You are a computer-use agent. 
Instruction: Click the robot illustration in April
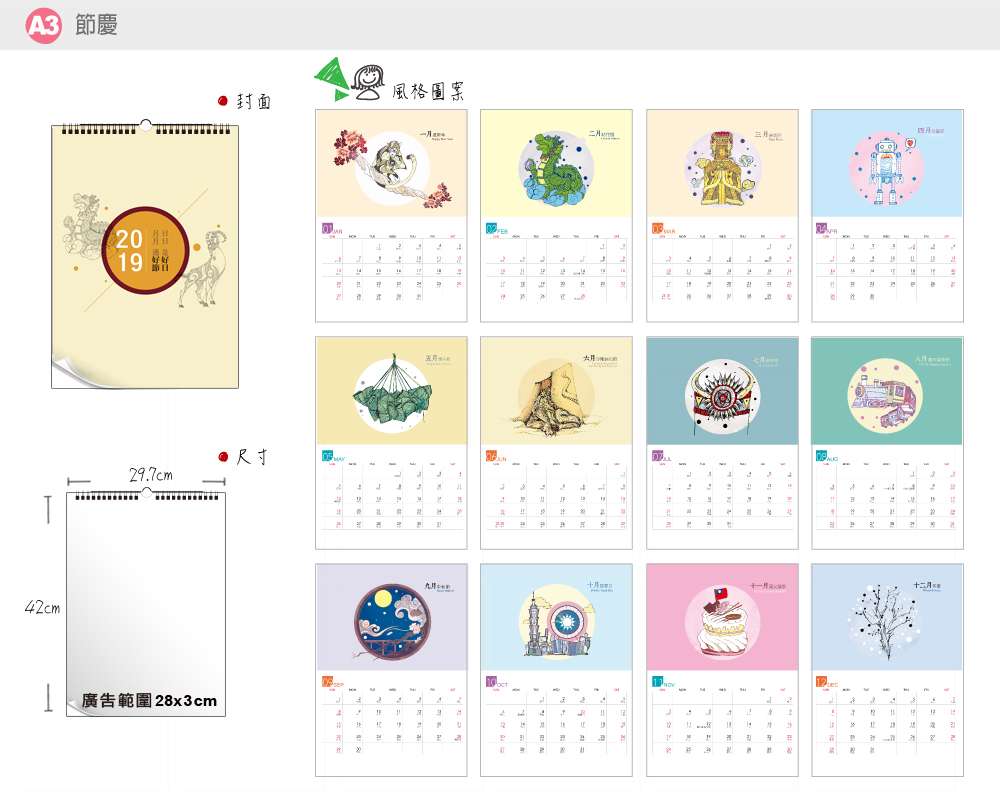(x=886, y=169)
